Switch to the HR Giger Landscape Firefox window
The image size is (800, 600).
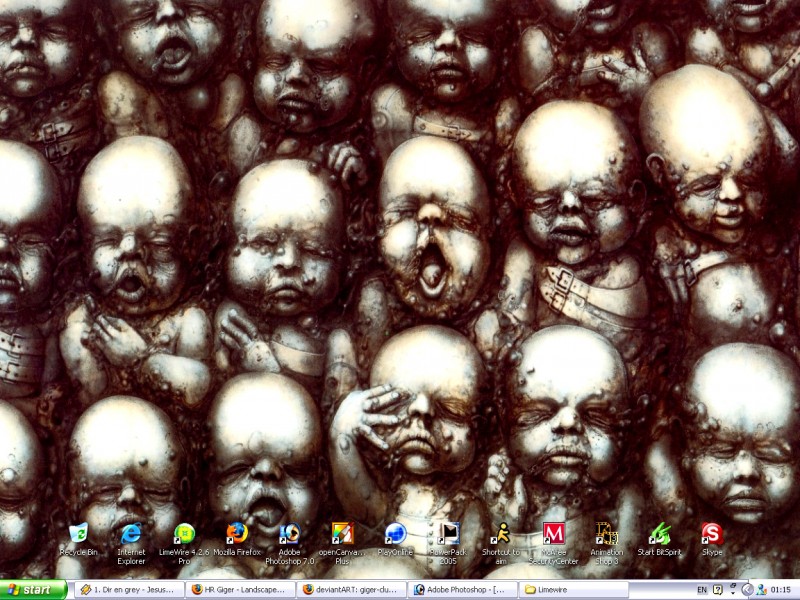point(240,590)
